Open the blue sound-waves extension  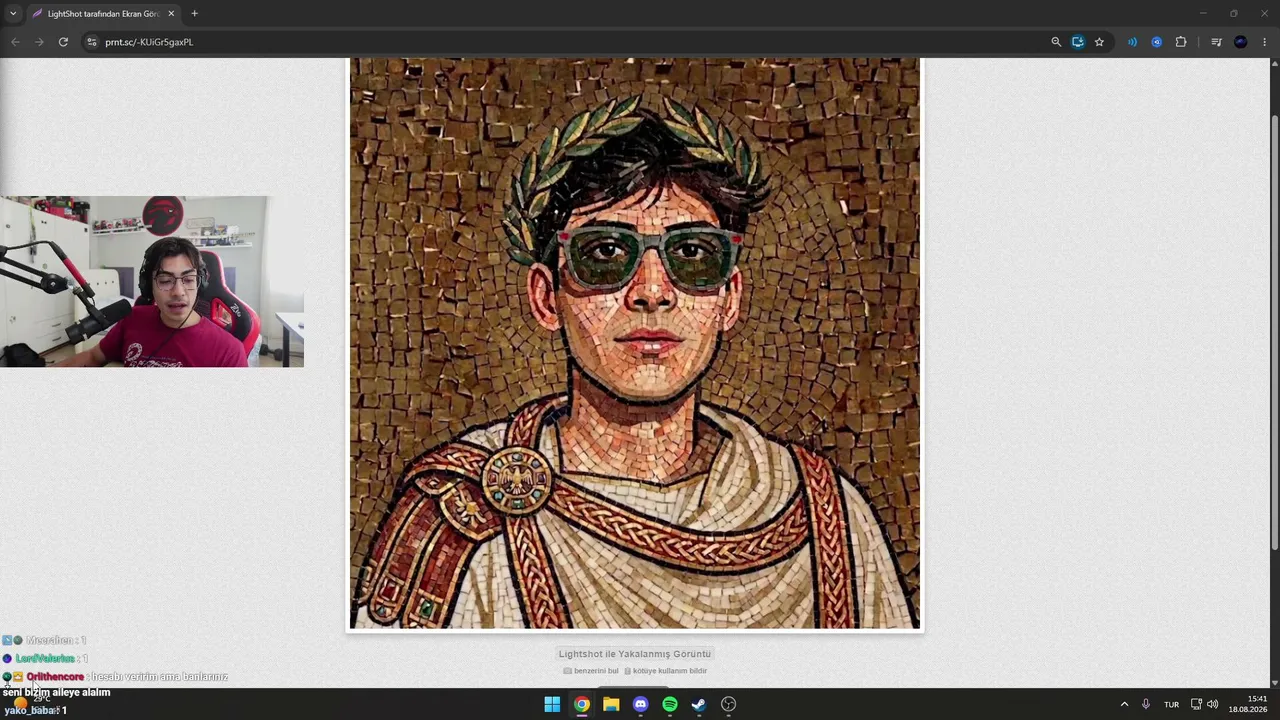(1132, 42)
